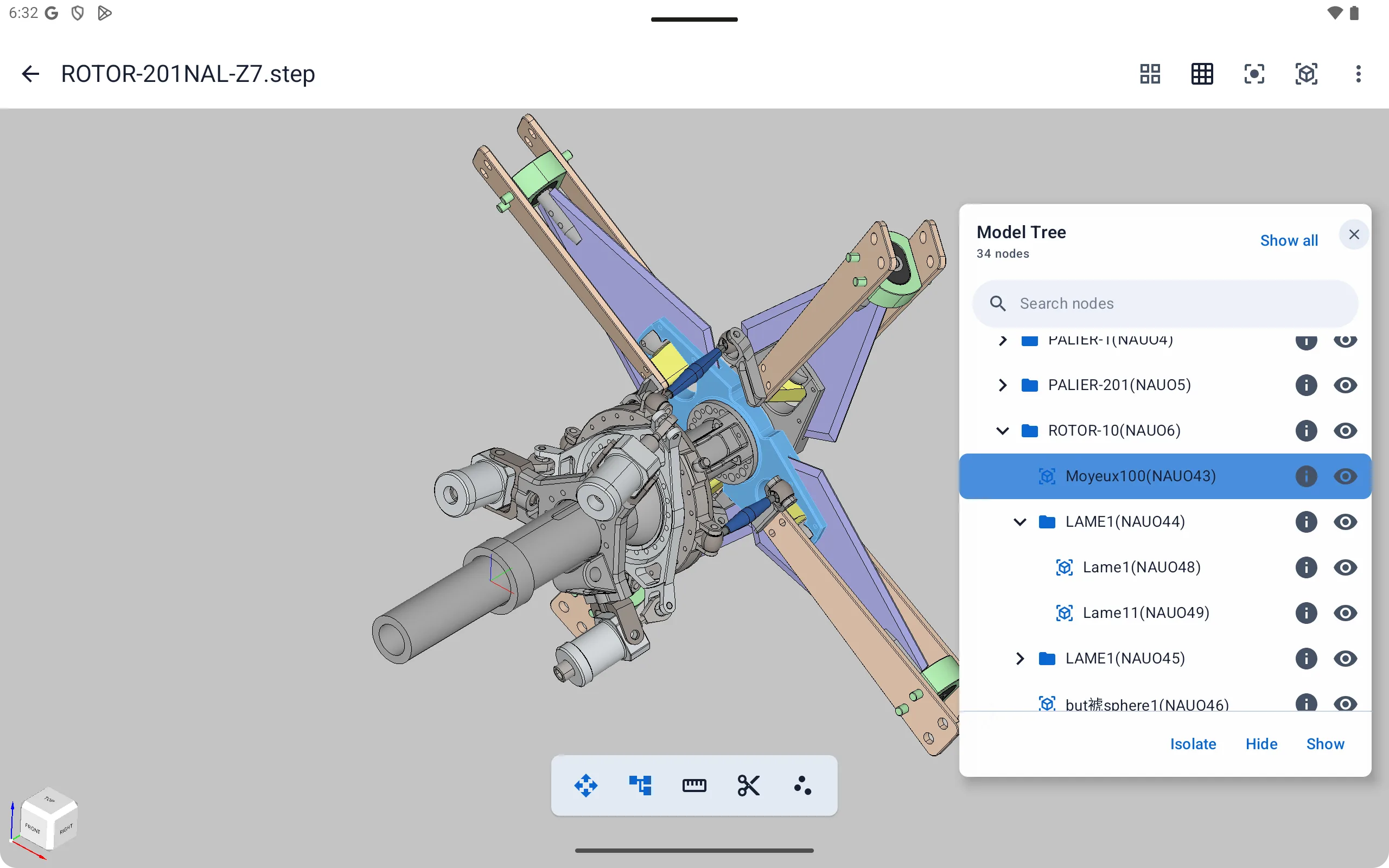The width and height of the screenshot is (1389, 868).
Task: Toggle visibility of Lame1(NAUO48)
Action: (x=1345, y=567)
